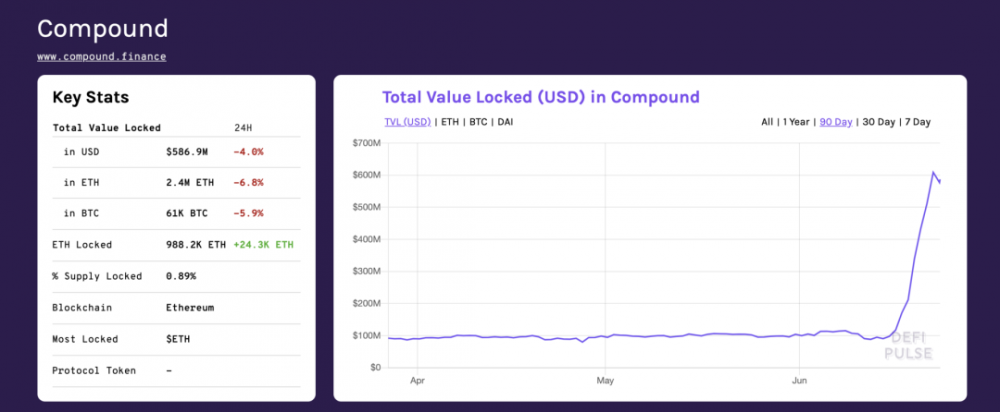Click the $ETH Most Locked value
This screenshot has height=412, width=1000.
178,339
